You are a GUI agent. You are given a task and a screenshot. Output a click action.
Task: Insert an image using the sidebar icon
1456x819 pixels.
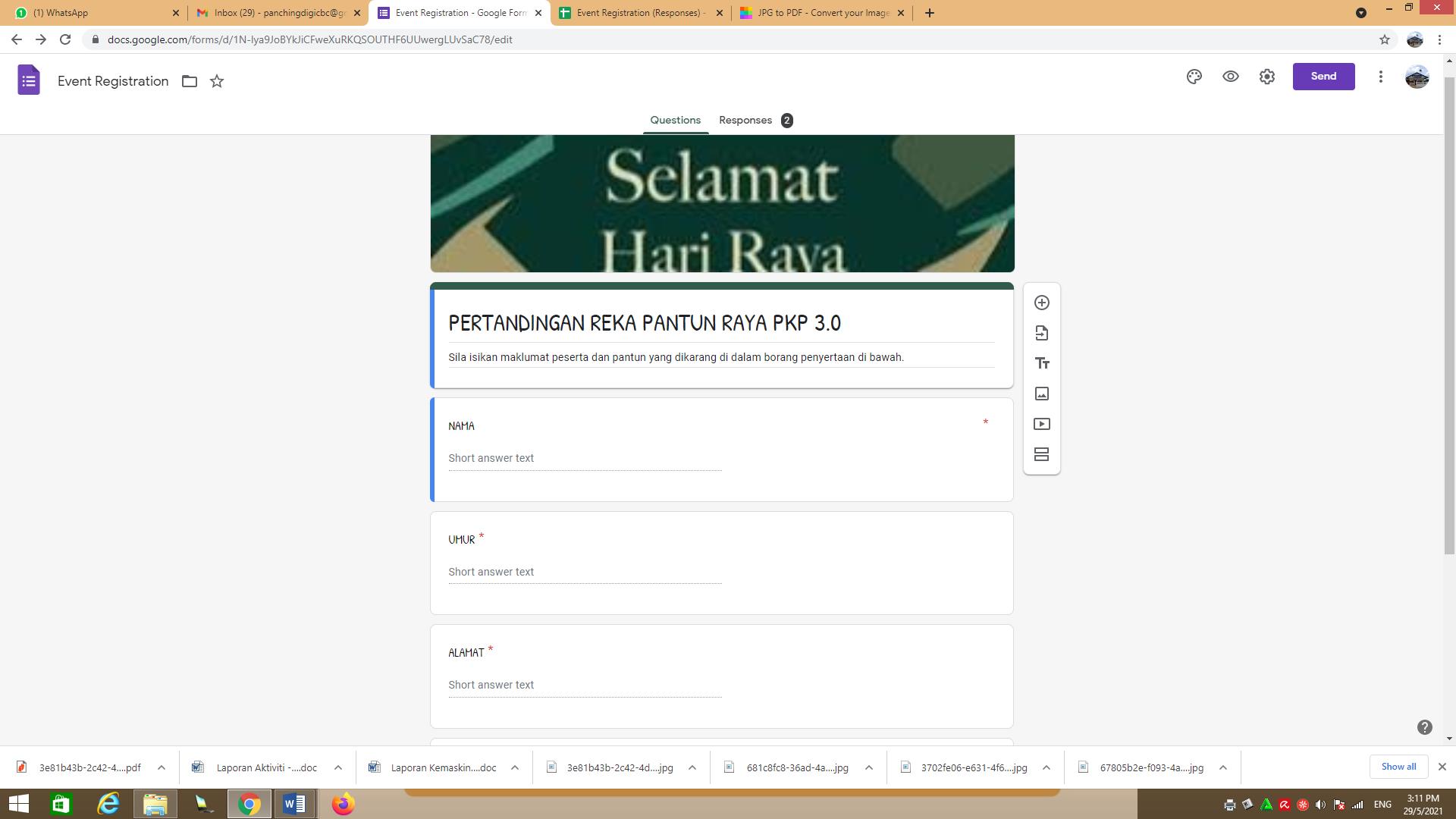click(x=1042, y=394)
